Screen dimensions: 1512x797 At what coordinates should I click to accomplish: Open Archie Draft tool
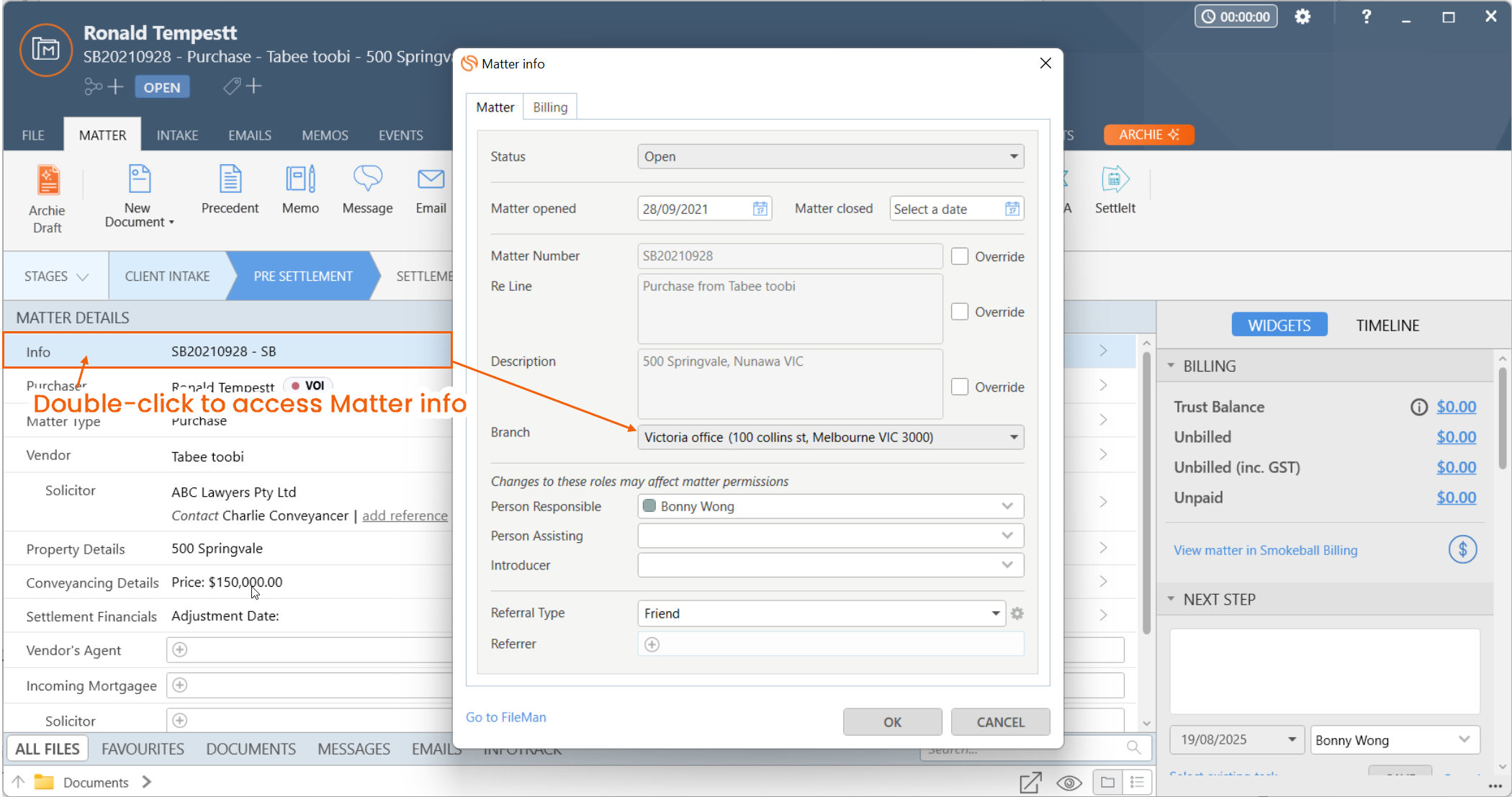click(x=48, y=199)
